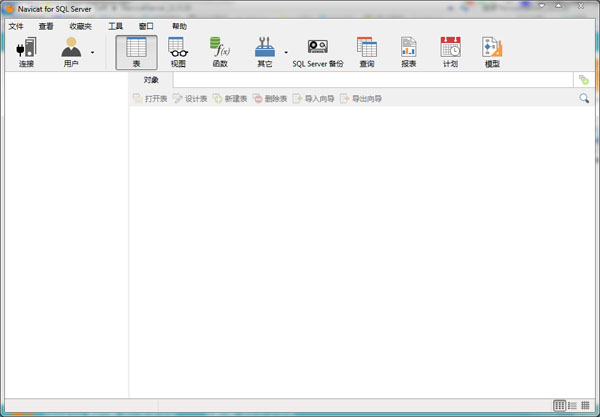Click the 报表 (Report) toolbar icon
The height and width of the screenshot is (417, 600).
coord(409,52)
